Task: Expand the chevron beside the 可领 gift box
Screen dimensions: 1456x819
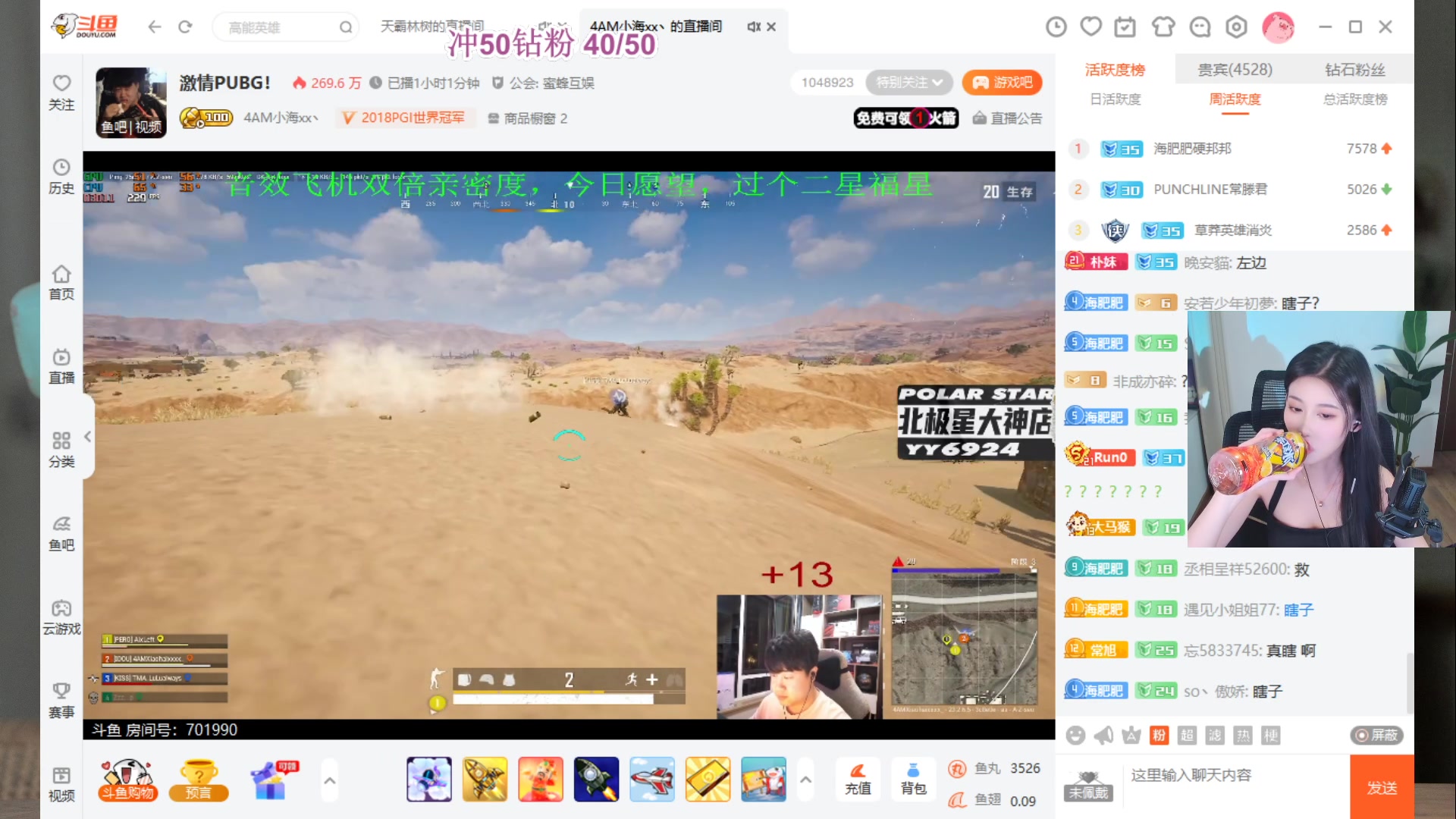Action: pos(329,780)
